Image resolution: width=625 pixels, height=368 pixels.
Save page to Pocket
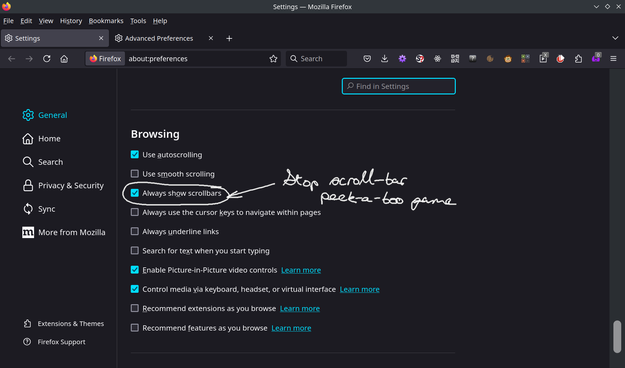click(x=367, y=59)
